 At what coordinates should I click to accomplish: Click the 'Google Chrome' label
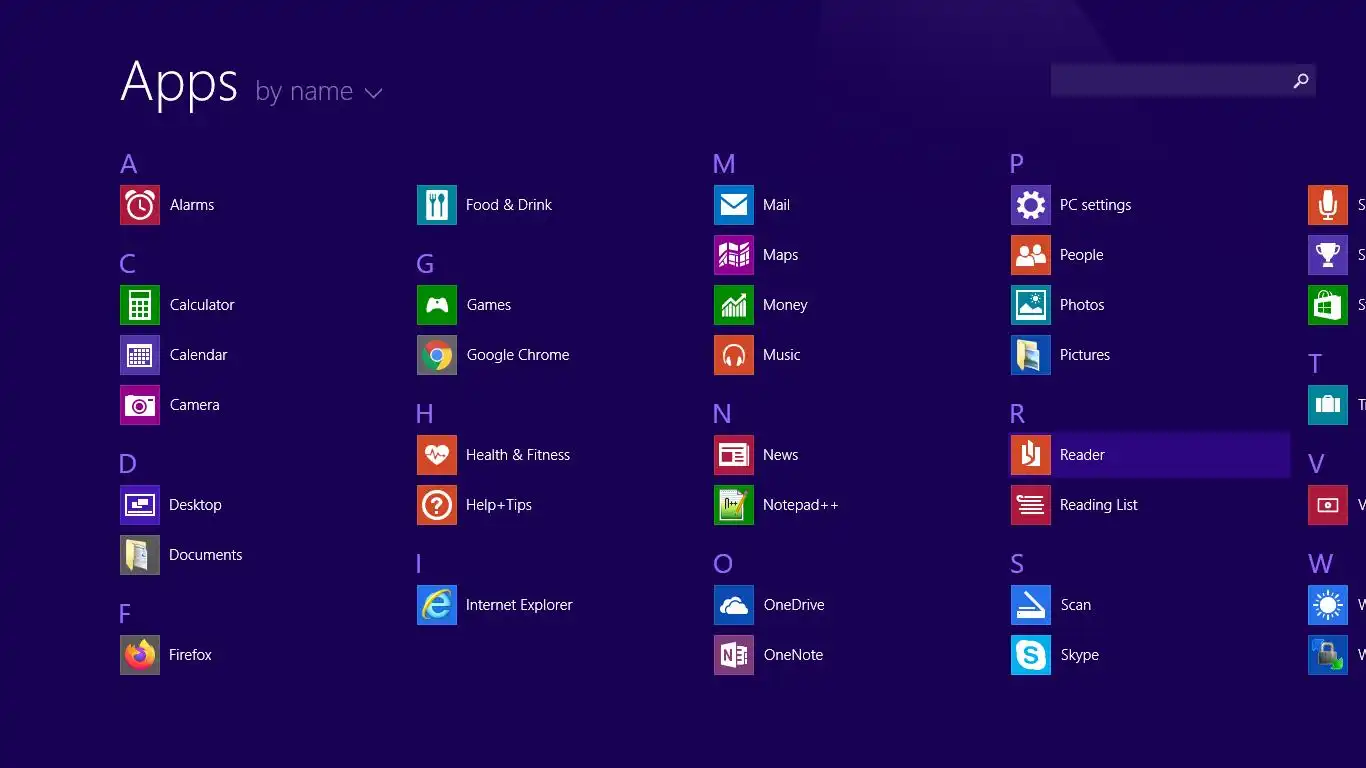518,355
